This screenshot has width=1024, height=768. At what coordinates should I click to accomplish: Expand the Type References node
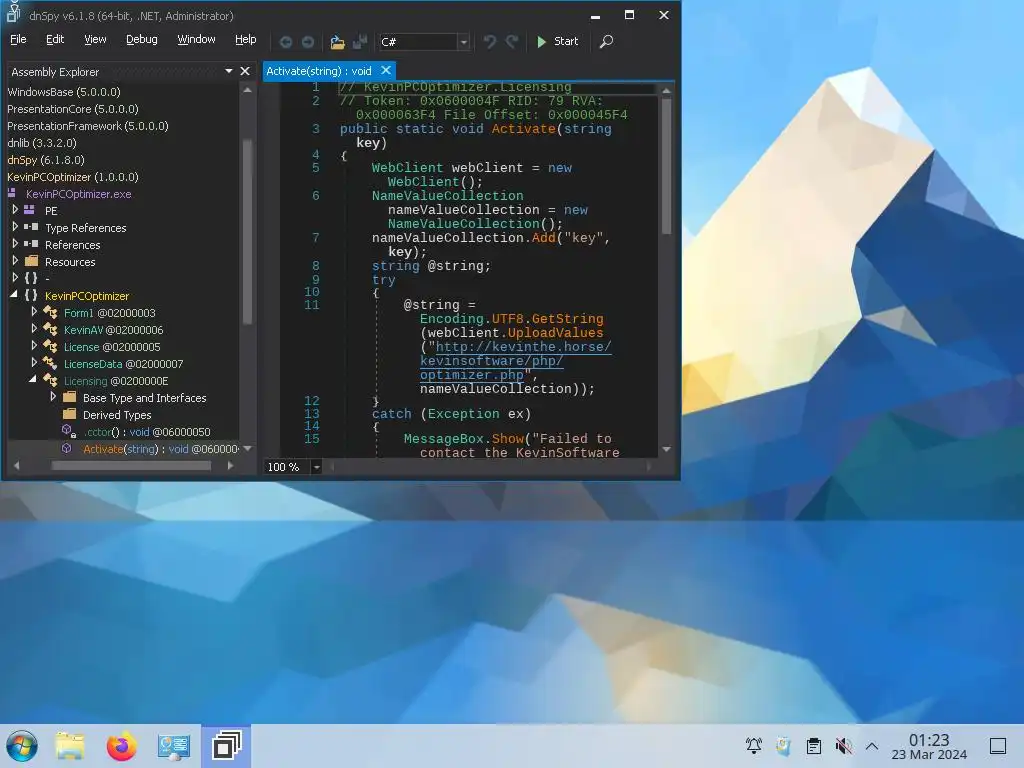[15, 227]
